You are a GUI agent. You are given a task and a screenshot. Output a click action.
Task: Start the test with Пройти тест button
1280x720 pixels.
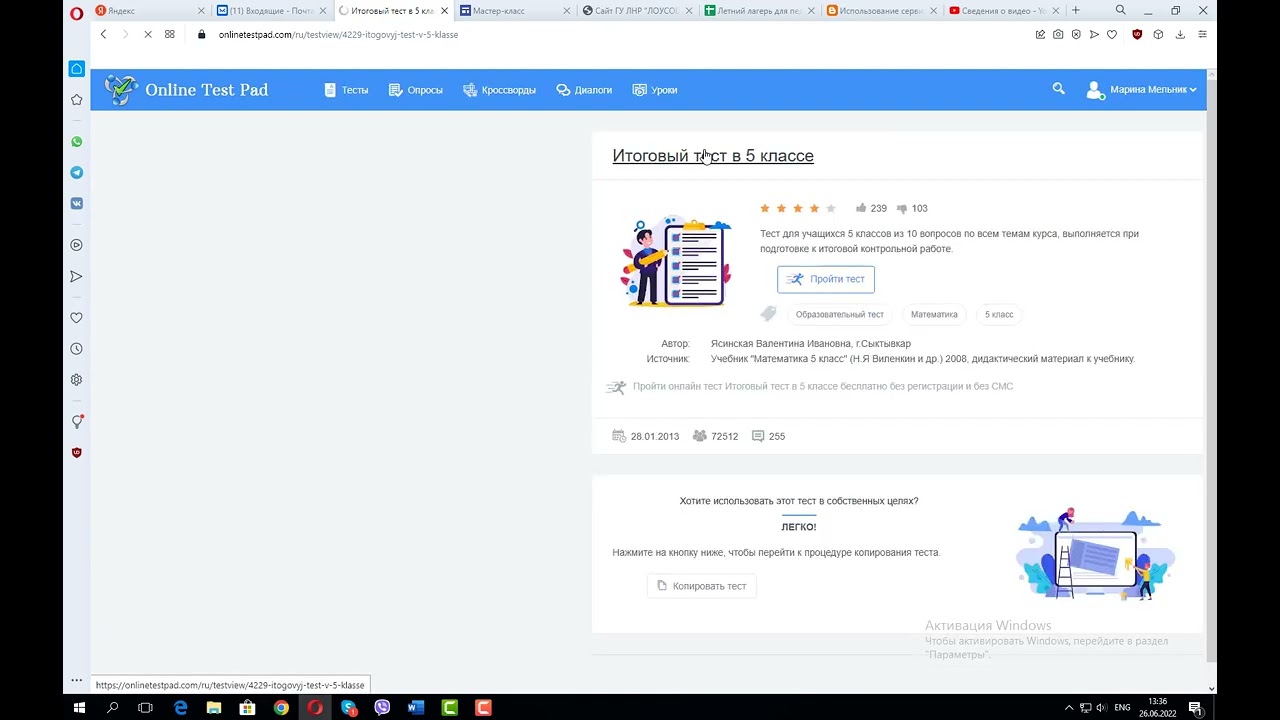pos(826,279)
